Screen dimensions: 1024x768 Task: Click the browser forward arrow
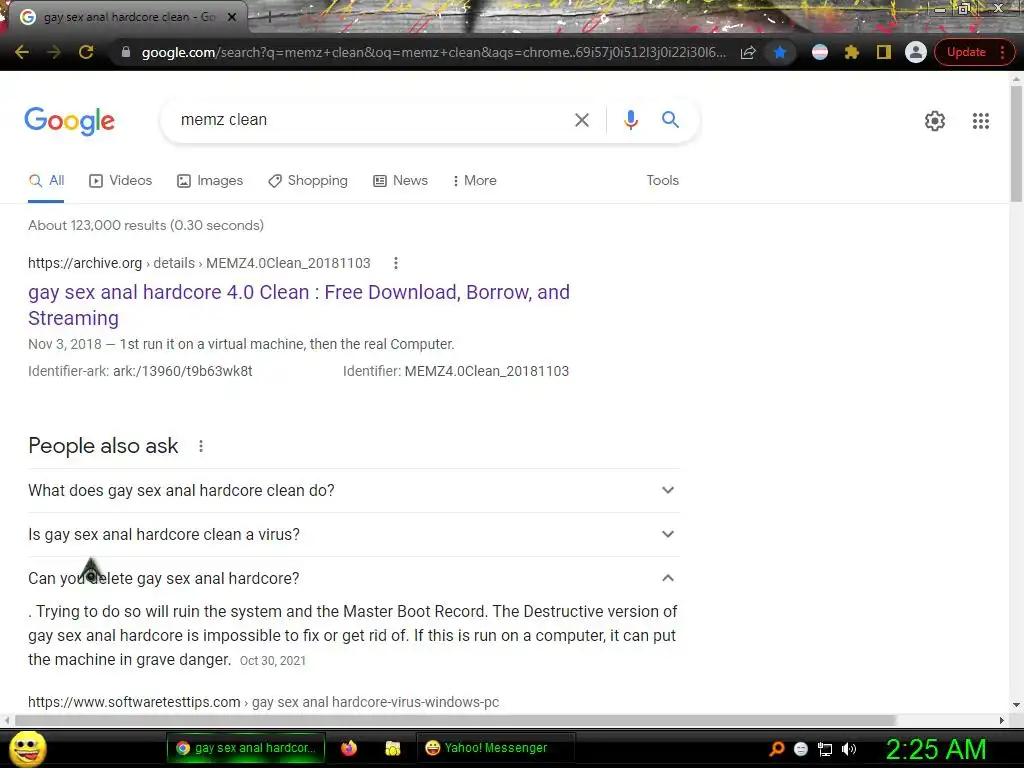[54, 52]
